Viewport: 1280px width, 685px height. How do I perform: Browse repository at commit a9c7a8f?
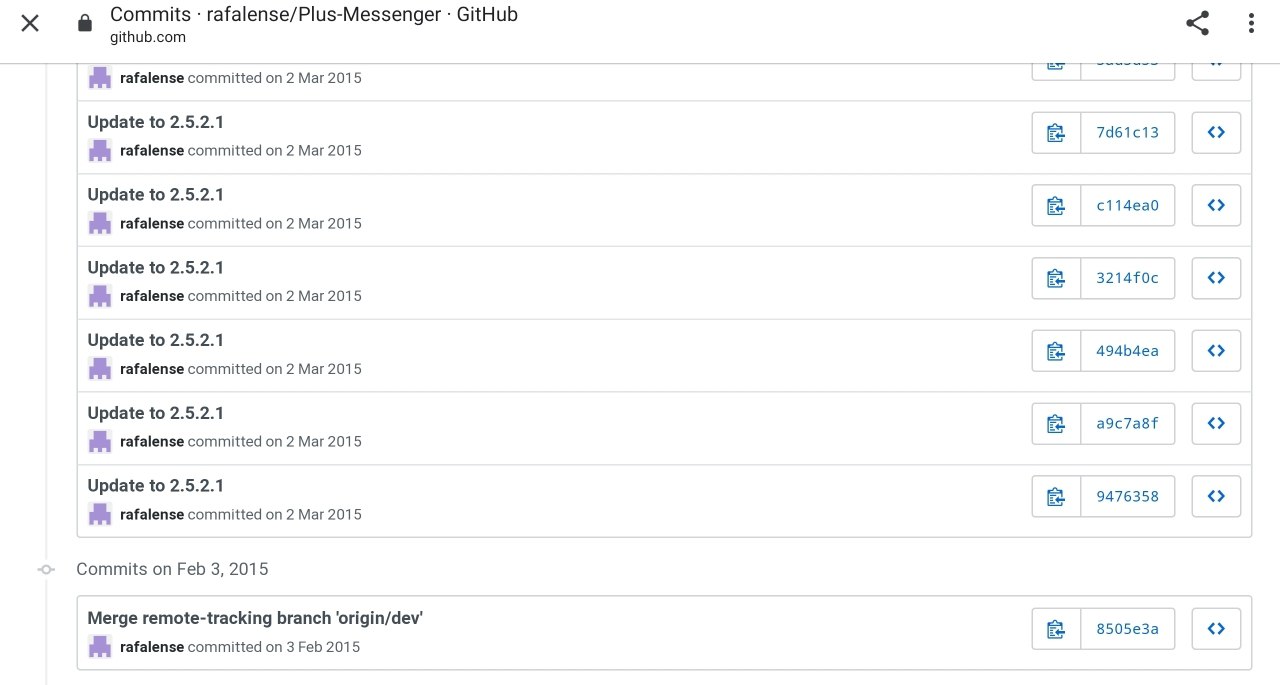1216,423
